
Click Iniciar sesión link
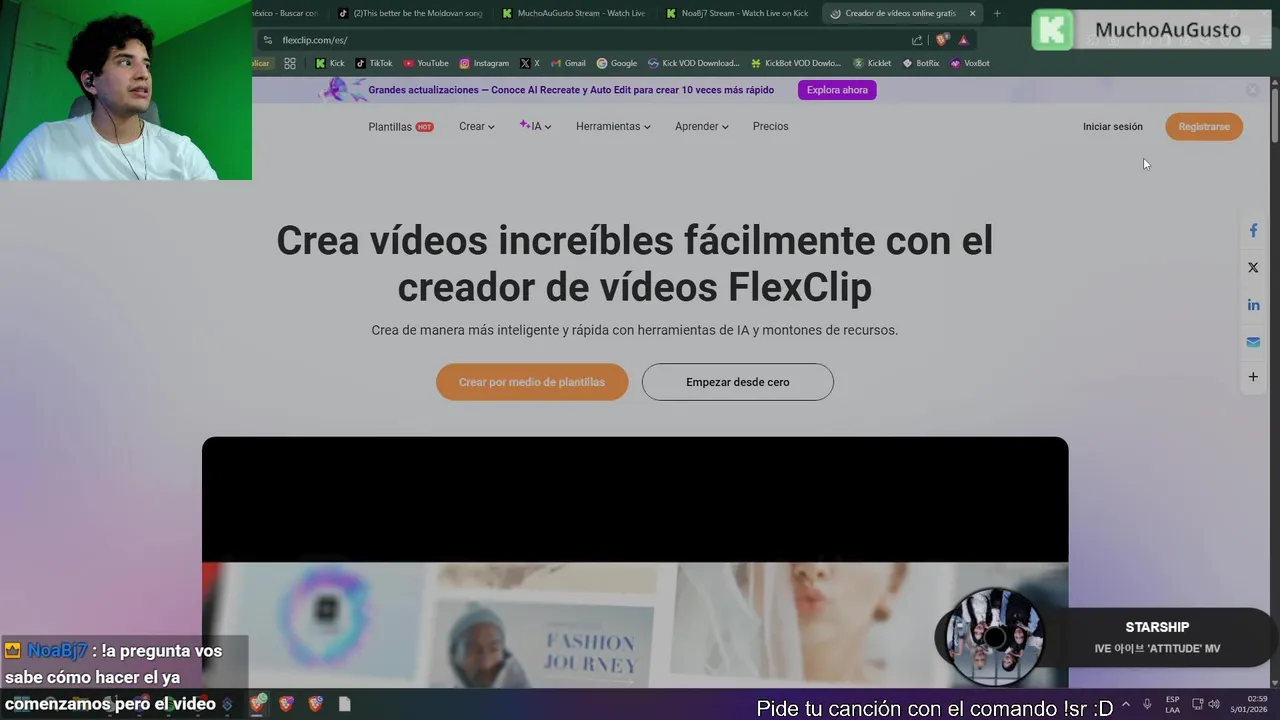tap(1112, 127)
